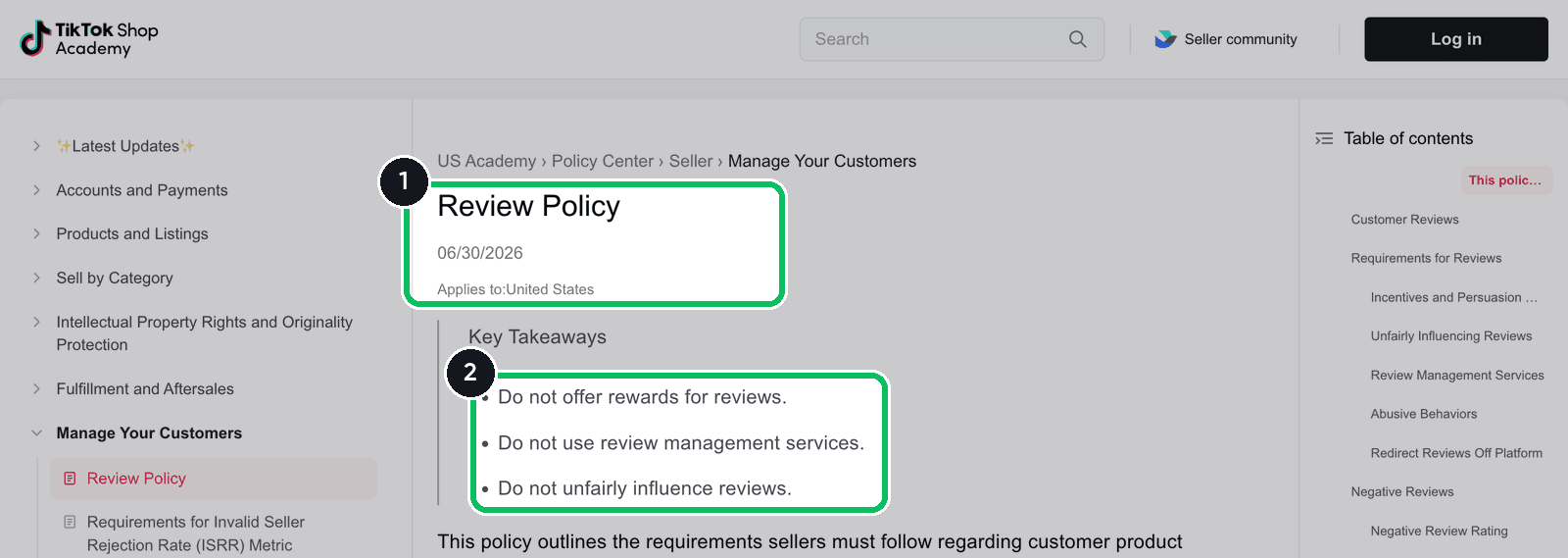Click the Review Policy document icon

pos(70,479)
